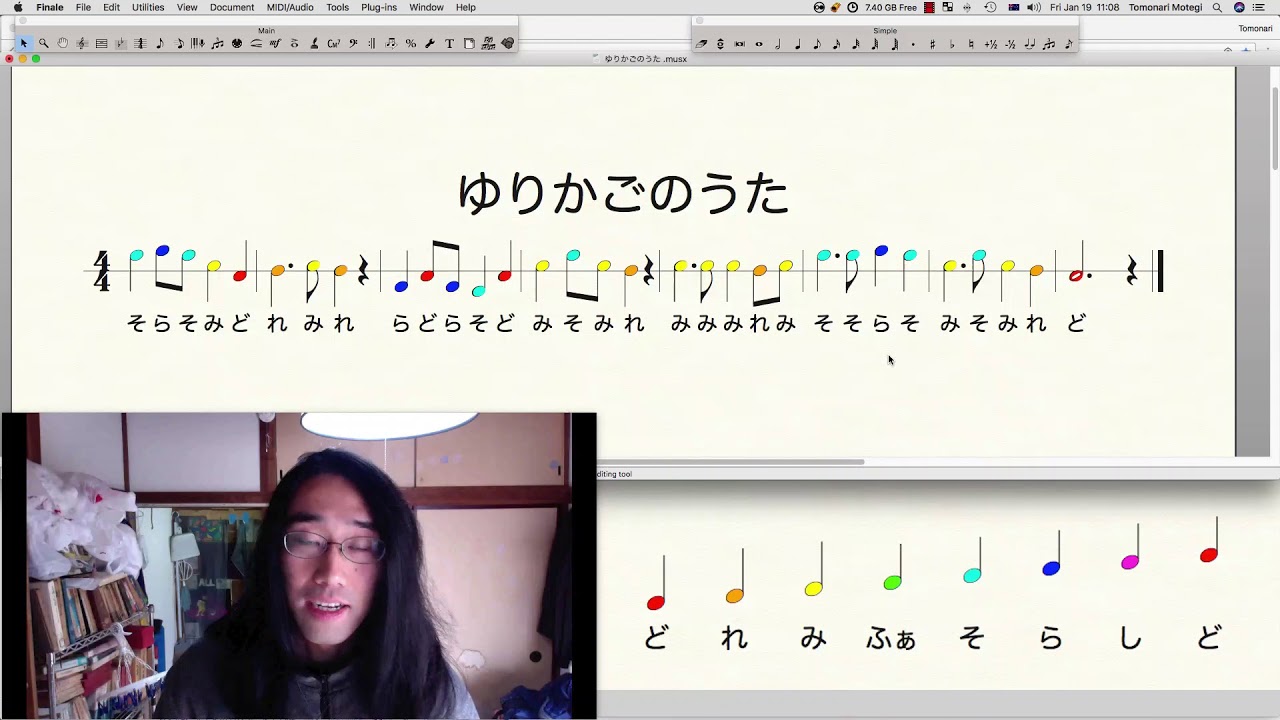Select the Measure tool
This screenshot has width=1280, height=720.
click(x=101, y=43)
